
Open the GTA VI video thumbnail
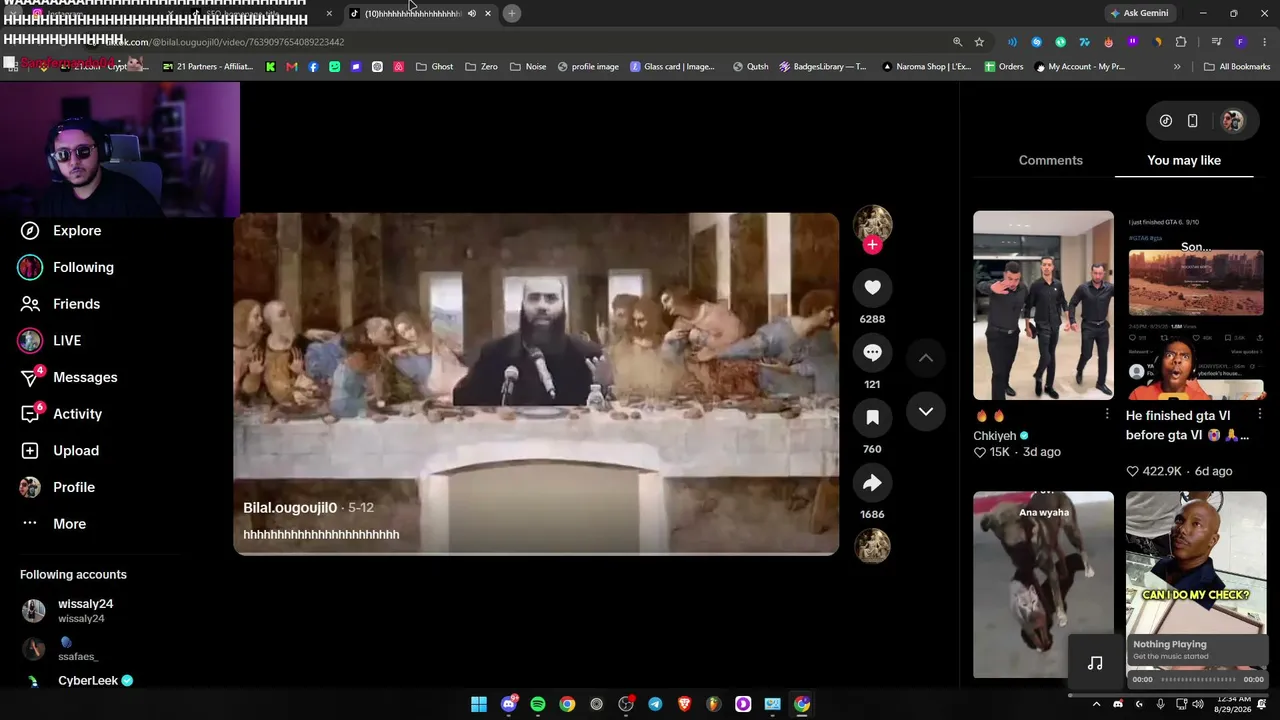click(1196, 305)
